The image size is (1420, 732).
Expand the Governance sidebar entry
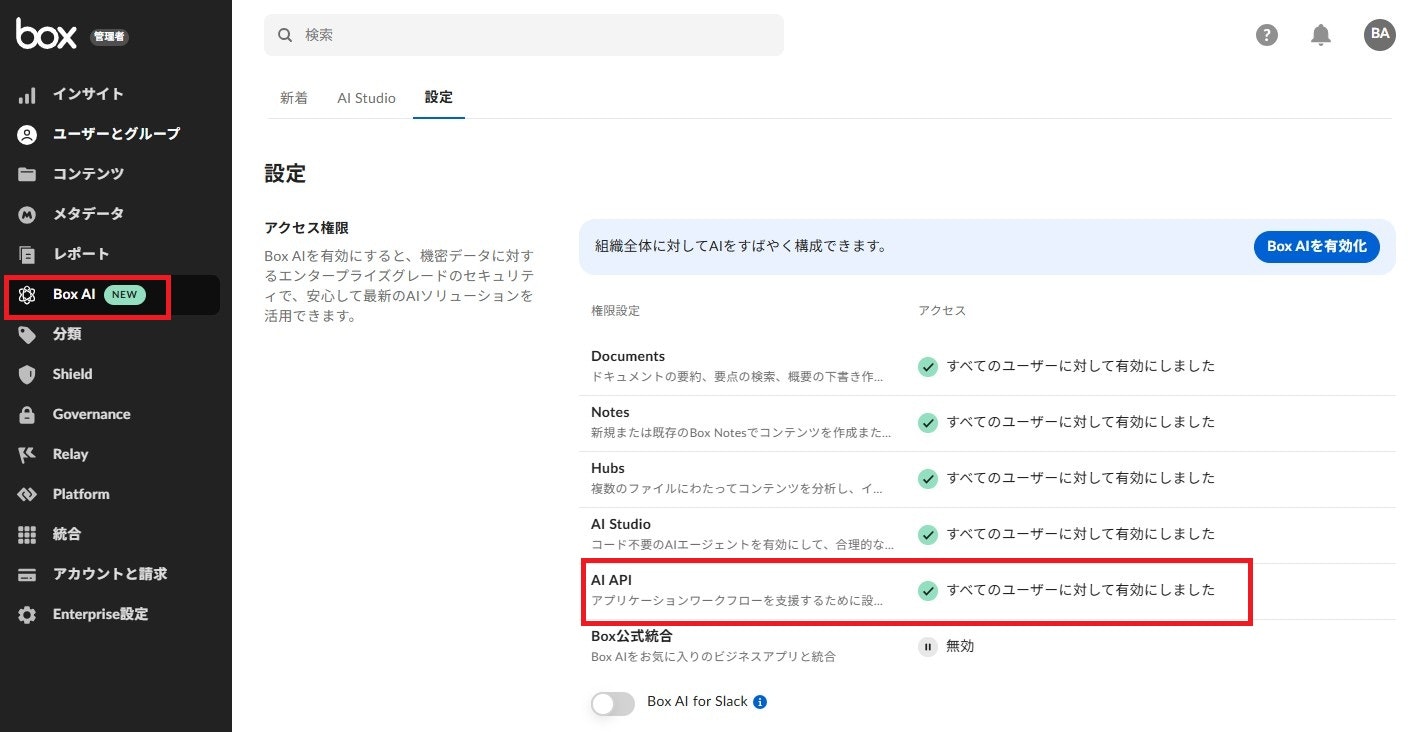click(92, 414)
